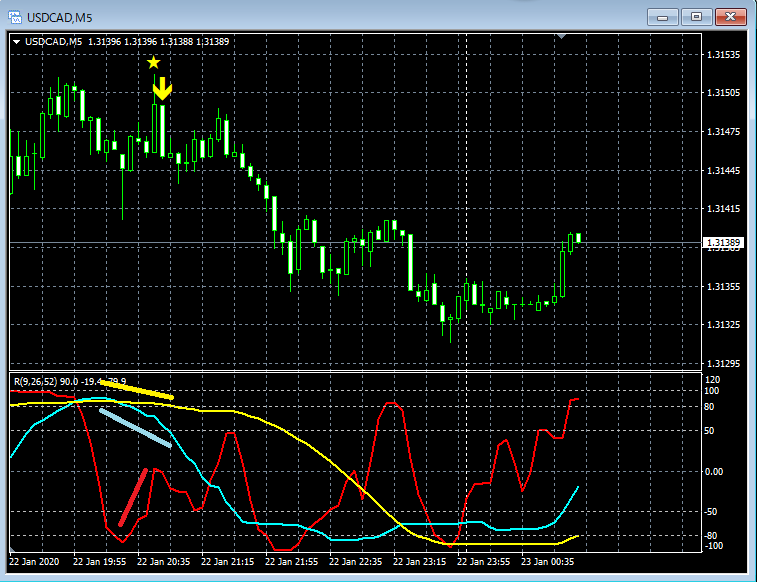This screenshot has width=757, height=582.
Task: Click the current price label 1.31389
Action: (723, 242)
